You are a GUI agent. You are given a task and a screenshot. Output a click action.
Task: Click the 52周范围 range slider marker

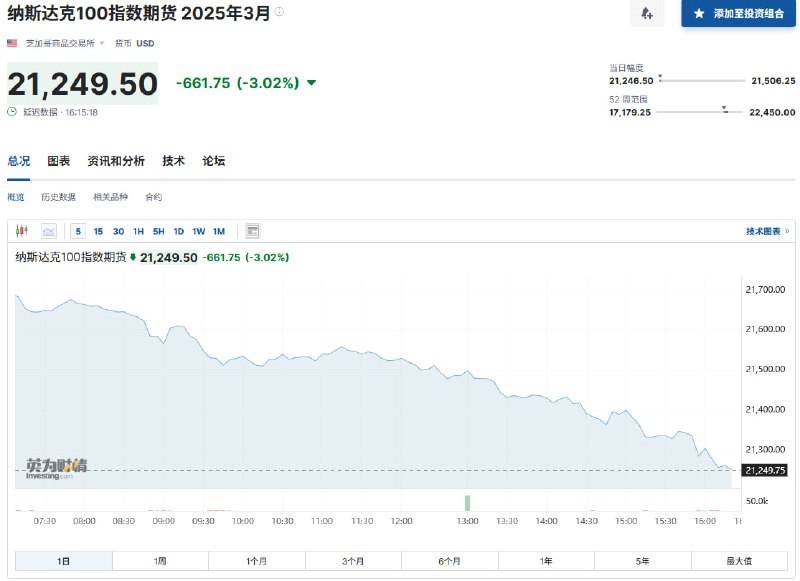[x=723, y=108]
